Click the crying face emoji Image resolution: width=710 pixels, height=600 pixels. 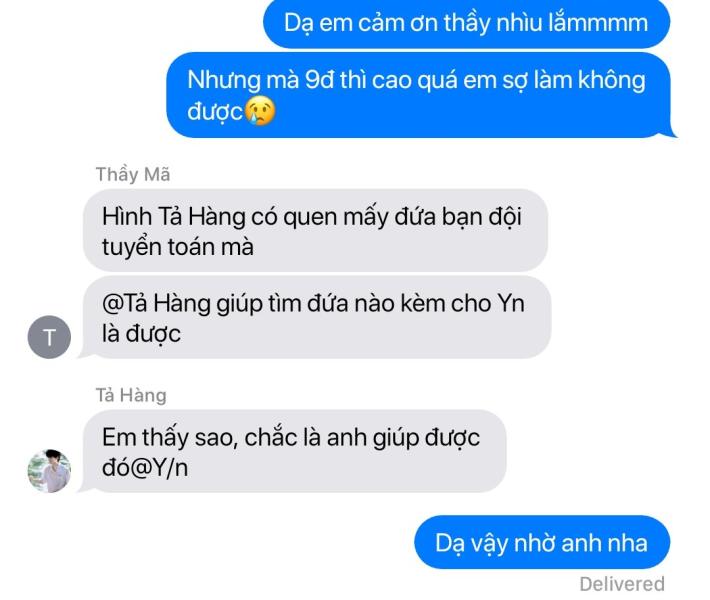click(260, 111)
